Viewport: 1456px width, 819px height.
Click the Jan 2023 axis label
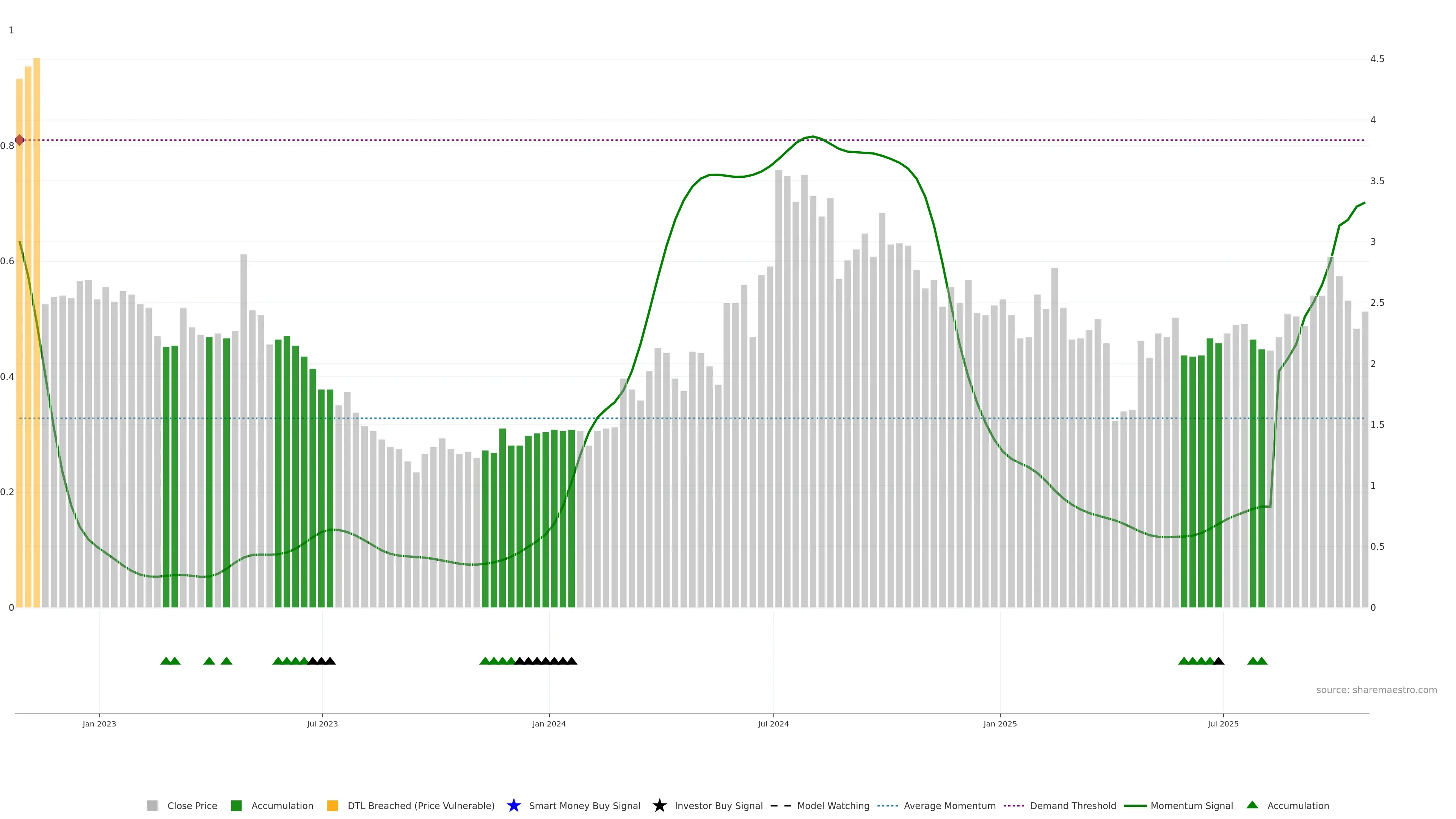[x=99, y=723]
